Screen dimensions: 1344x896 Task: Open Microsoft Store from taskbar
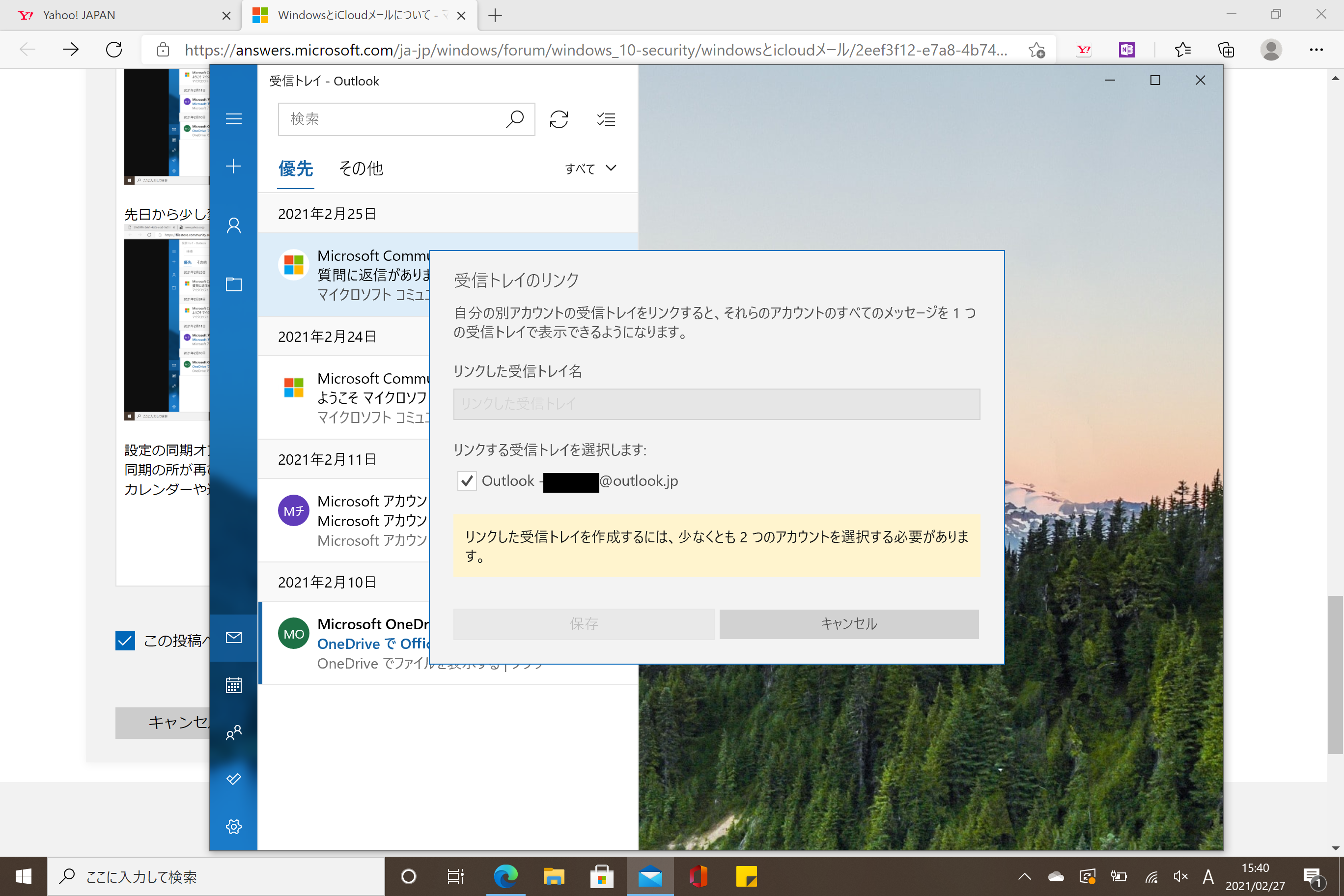pyautogui.click(x=602, y=876)
